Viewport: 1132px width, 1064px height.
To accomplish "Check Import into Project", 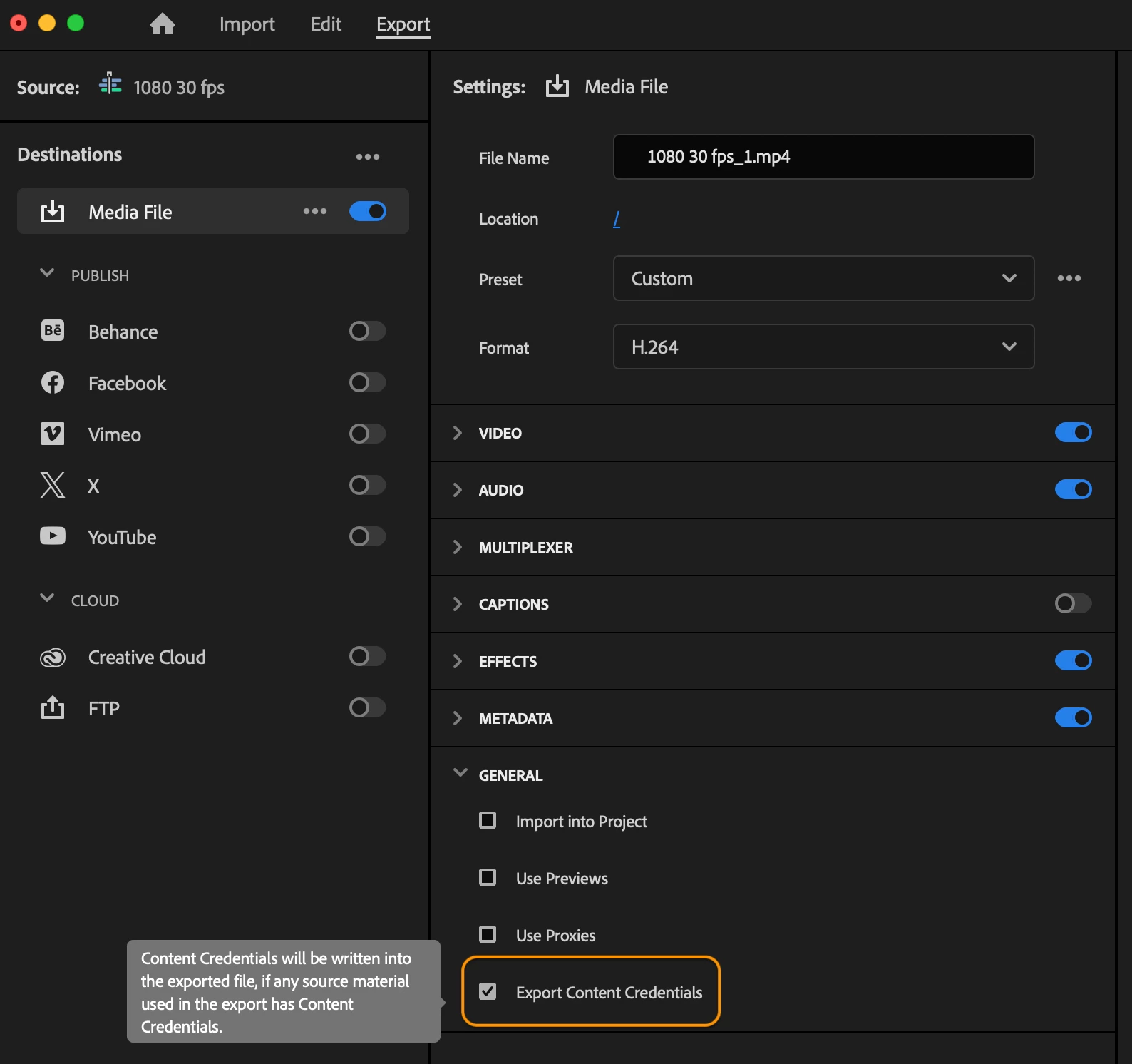I will (488, 820).
